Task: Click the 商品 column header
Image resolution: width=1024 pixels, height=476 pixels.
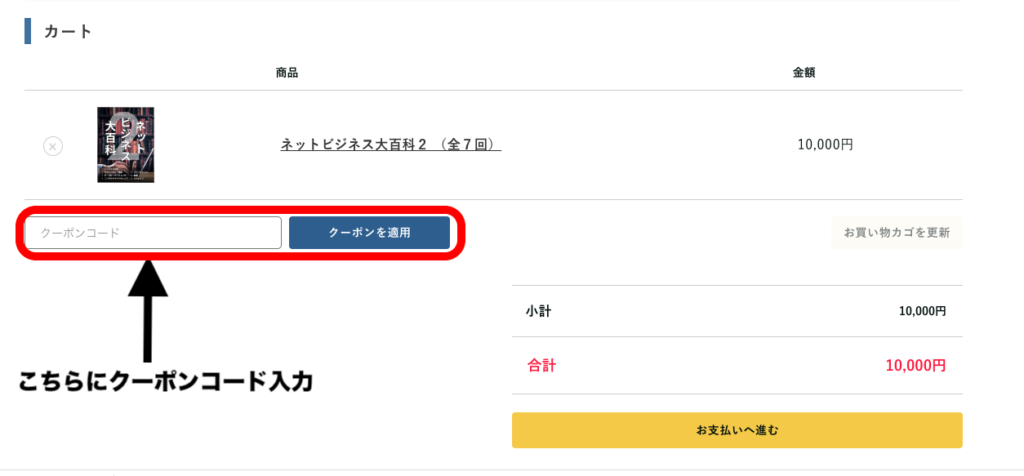Action: point(287,73)
